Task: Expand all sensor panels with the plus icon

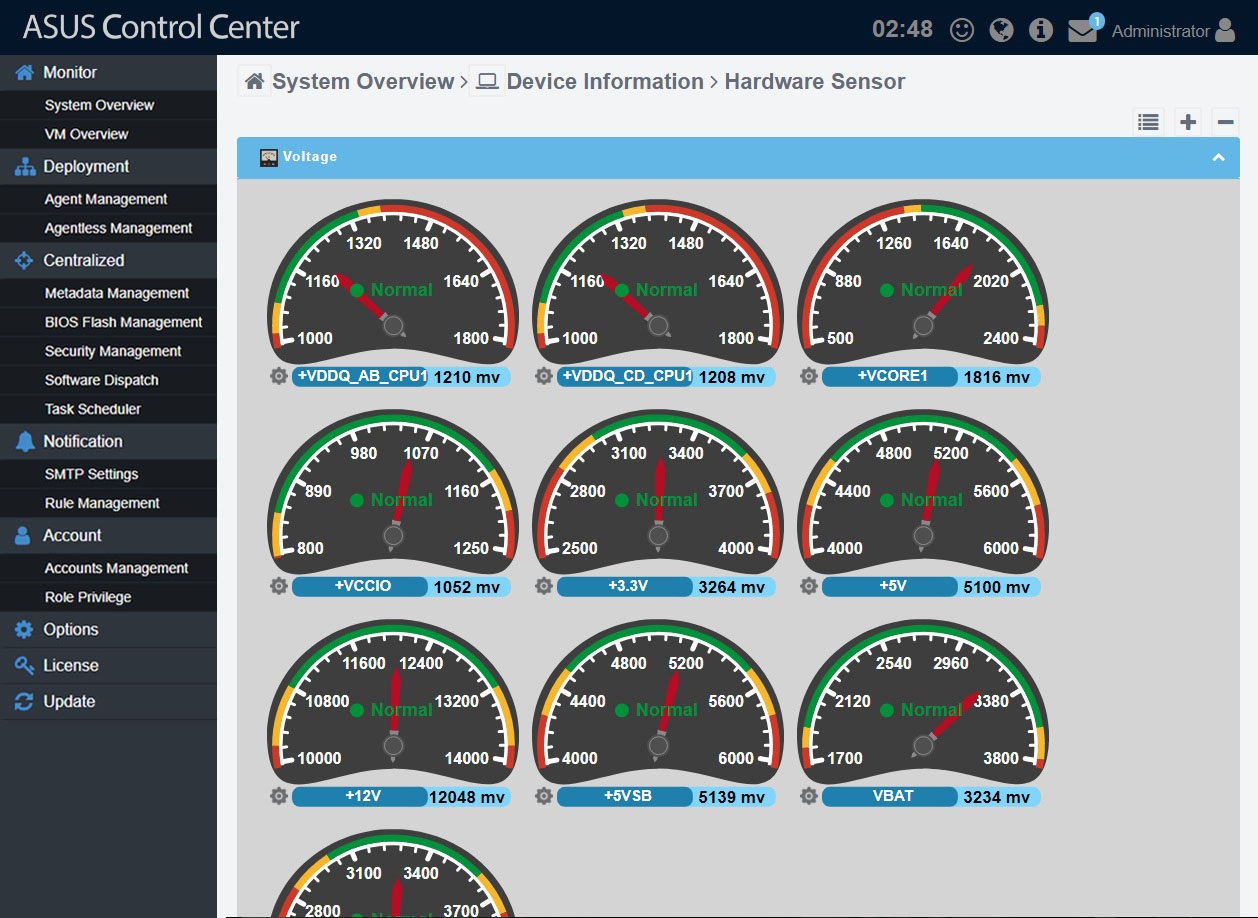Action: click(x=1186, y=121)
